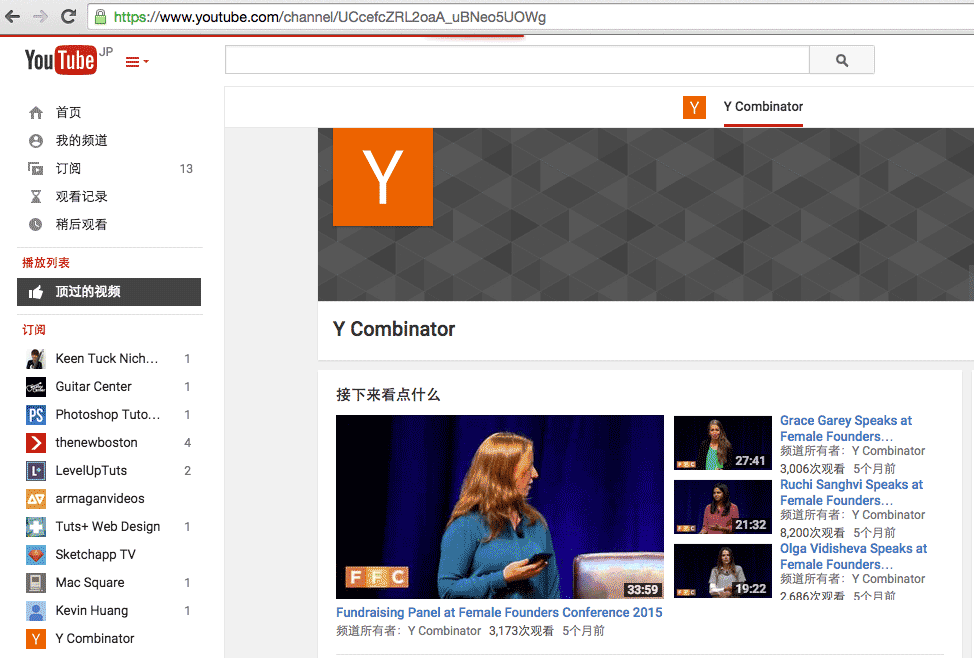Click subscription count 13 beside 订阅
The image size is (974, 658).
[x=186, y=169]
